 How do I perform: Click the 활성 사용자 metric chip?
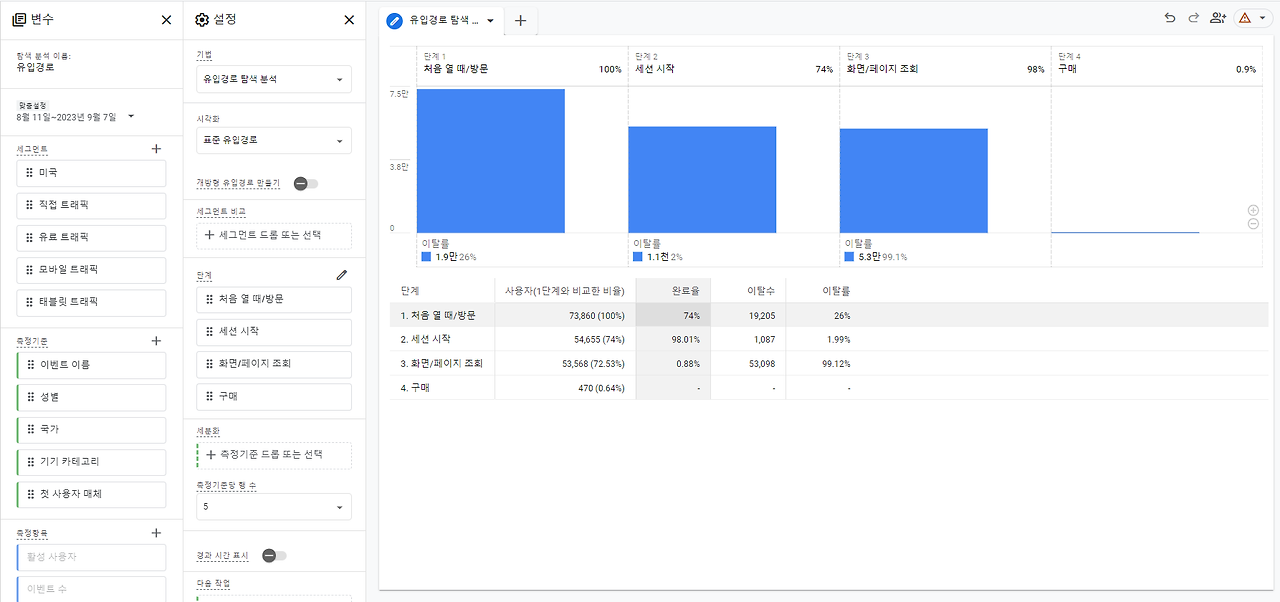[91, 557]
